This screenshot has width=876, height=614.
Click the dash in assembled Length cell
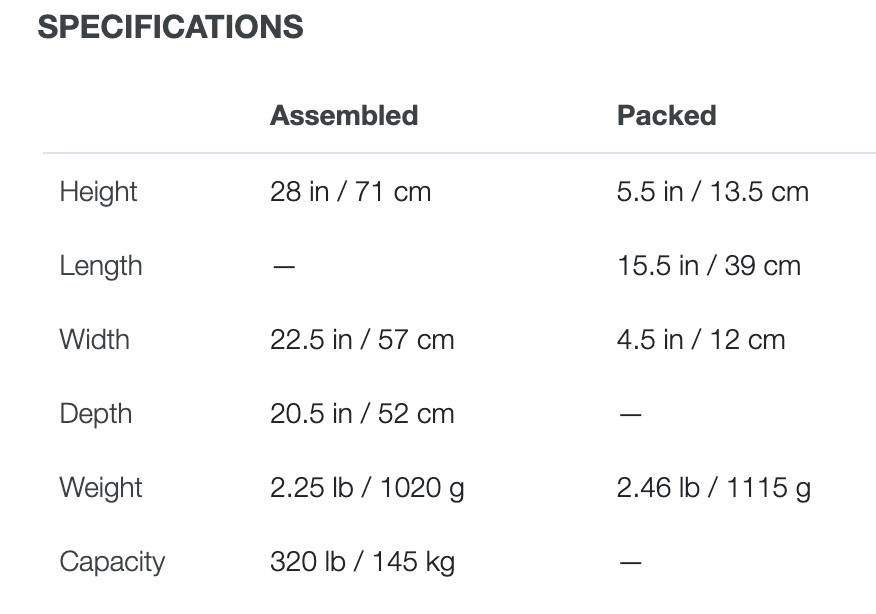[x=284, y=266]
